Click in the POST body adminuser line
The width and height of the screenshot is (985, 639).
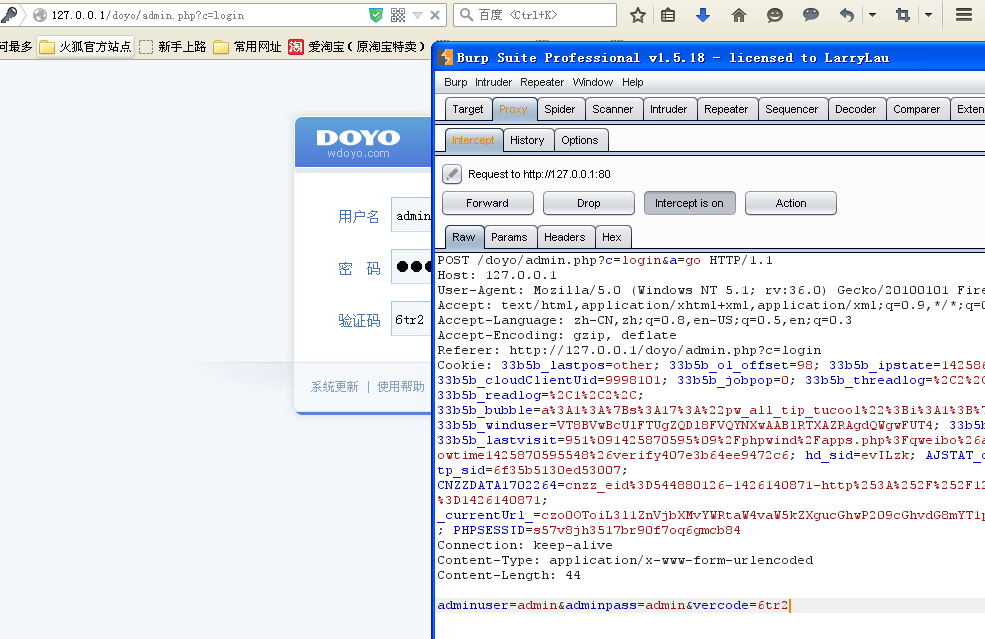coord(614,605)
